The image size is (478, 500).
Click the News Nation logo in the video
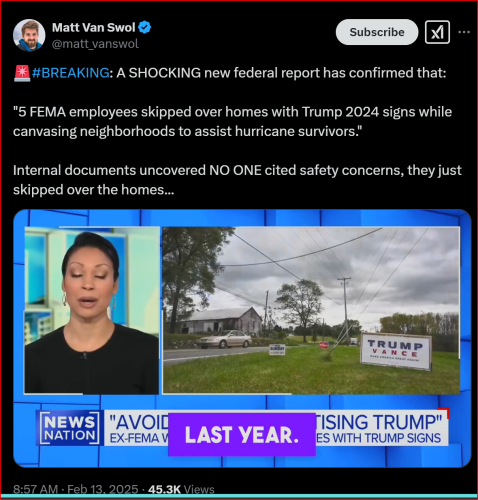coord(69,428)
